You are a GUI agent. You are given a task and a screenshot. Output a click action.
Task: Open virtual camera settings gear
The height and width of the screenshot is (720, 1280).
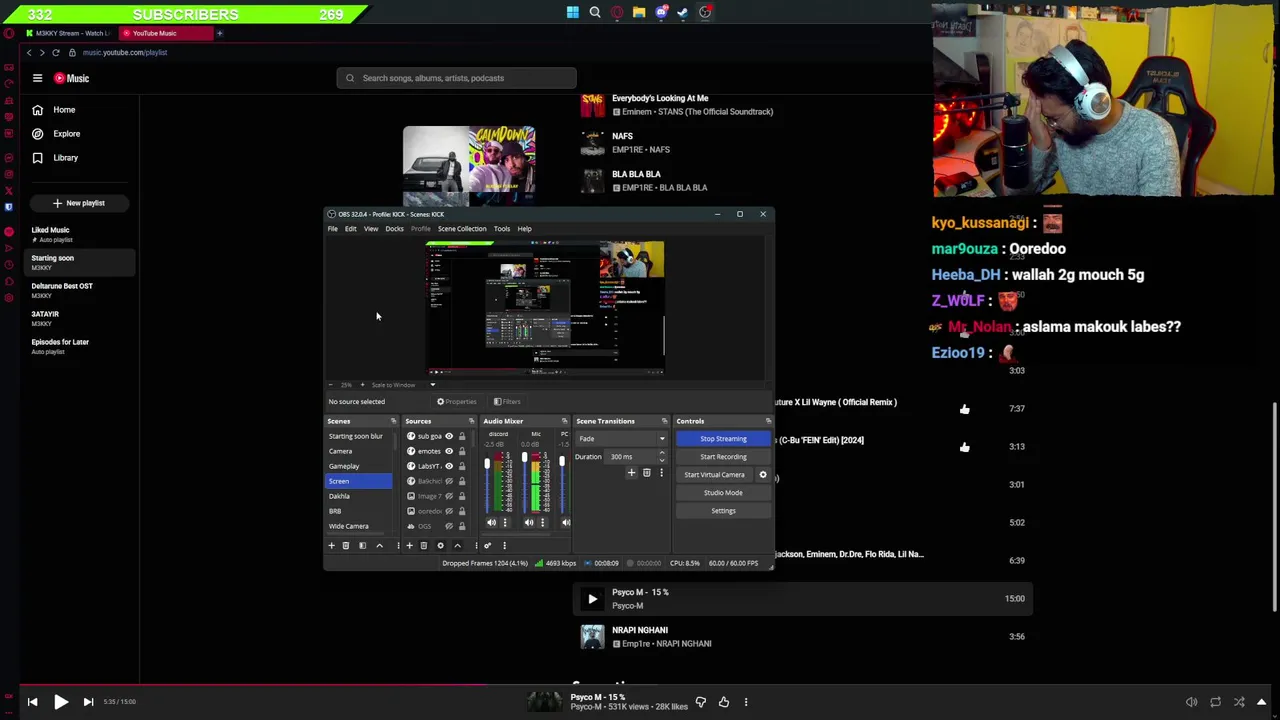coord(763,475)
